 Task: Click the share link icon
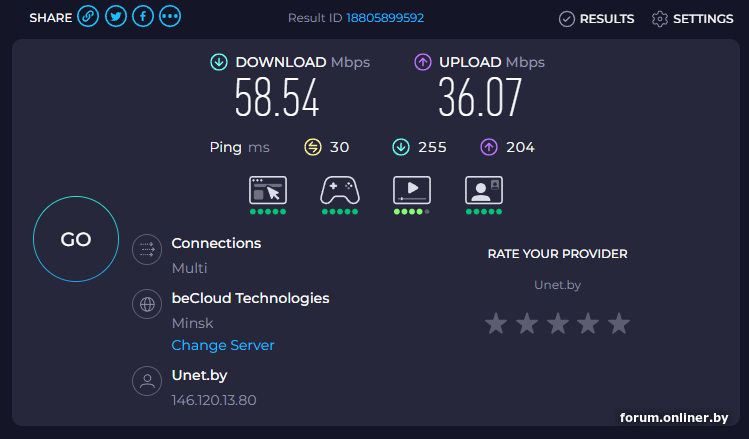pos(88,17)
